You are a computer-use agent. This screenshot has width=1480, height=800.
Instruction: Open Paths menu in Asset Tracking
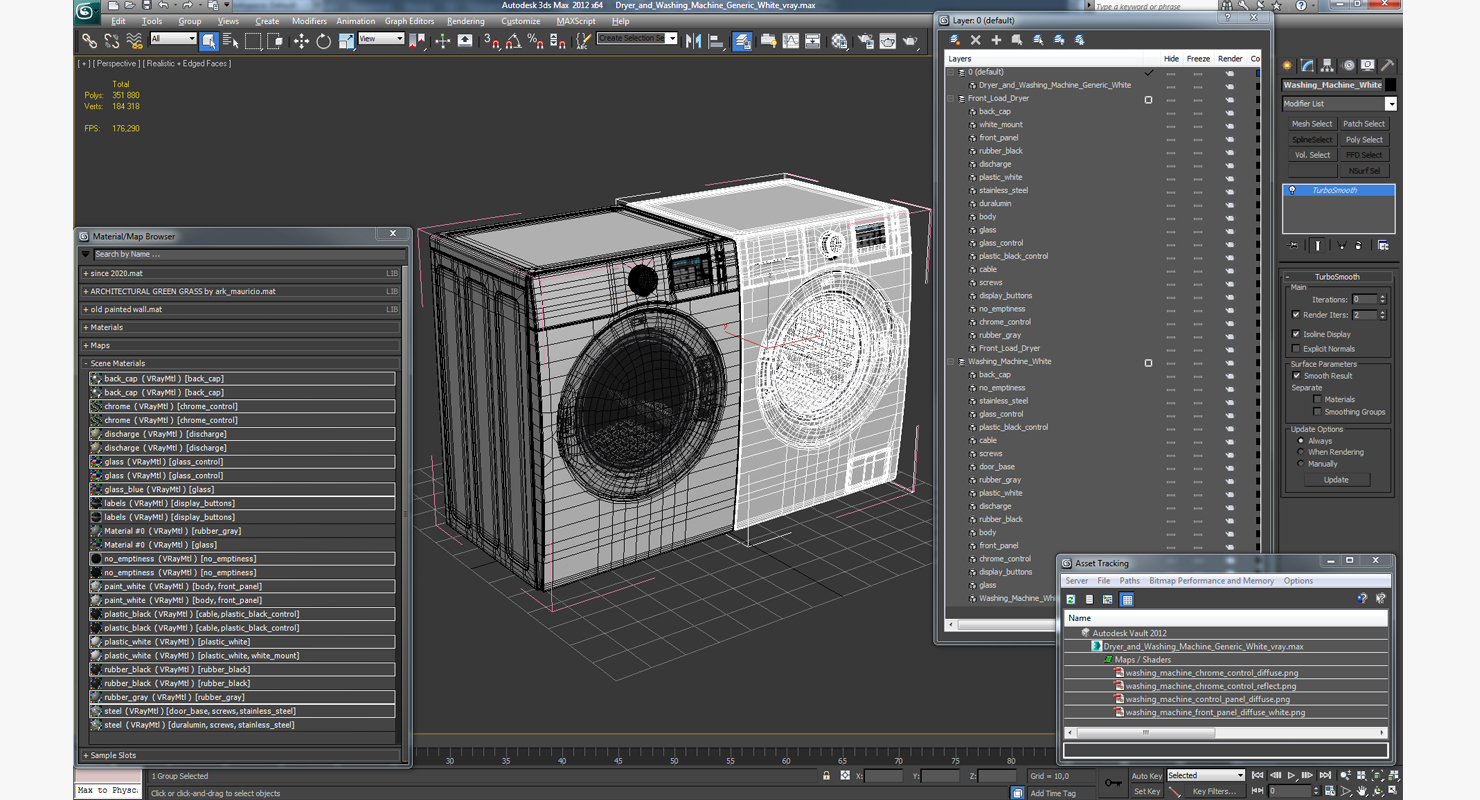click(x=1129, y=581)
